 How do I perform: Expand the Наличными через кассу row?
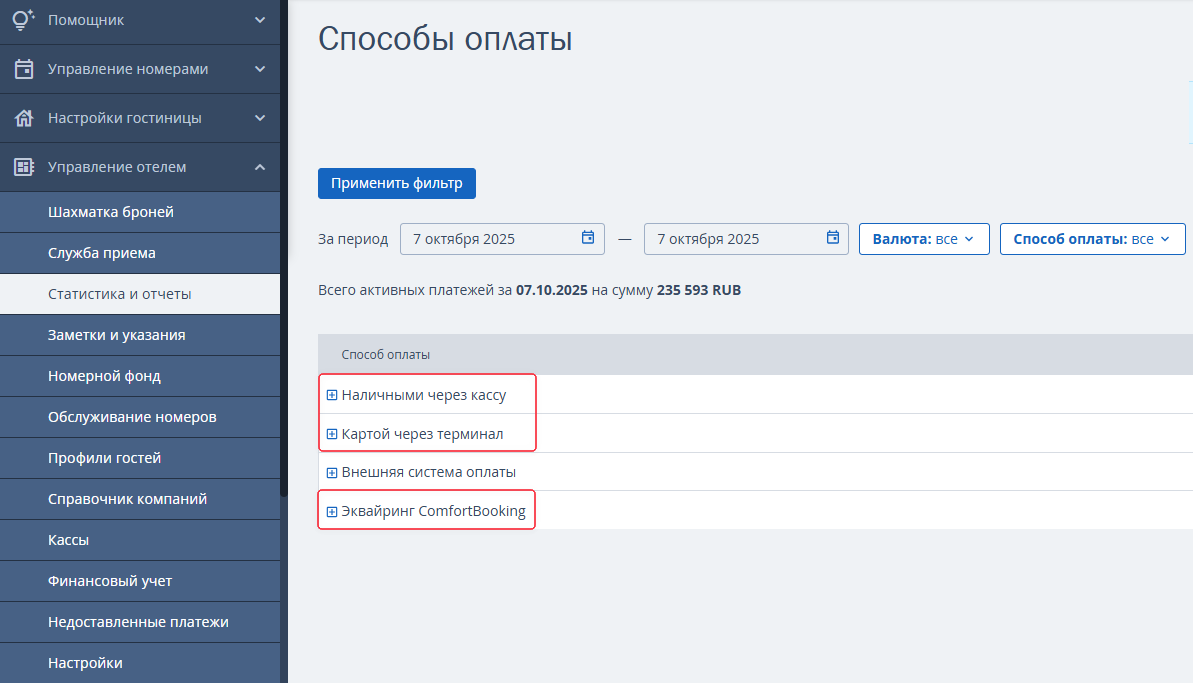click(332, 395)
